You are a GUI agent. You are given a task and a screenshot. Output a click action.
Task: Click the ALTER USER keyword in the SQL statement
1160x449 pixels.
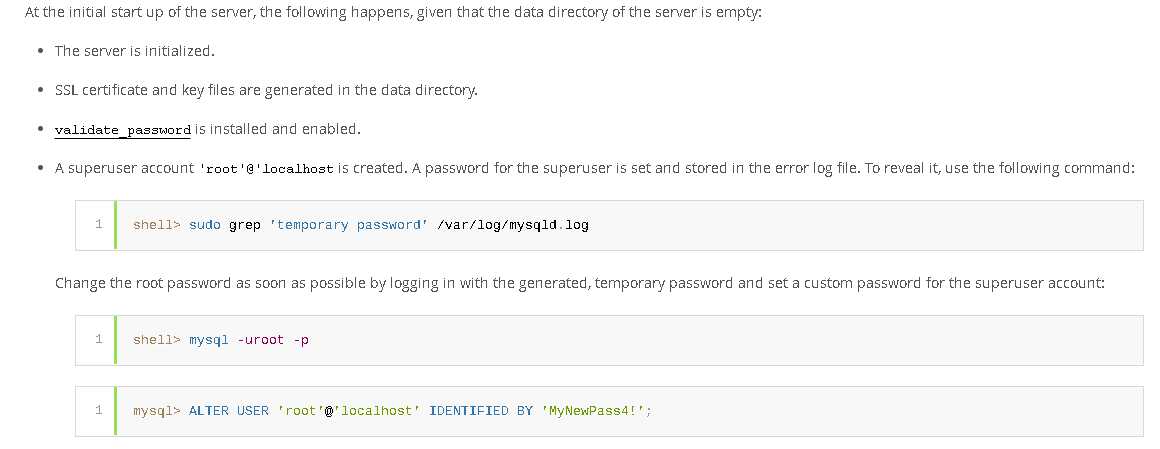tap(229, 411)
